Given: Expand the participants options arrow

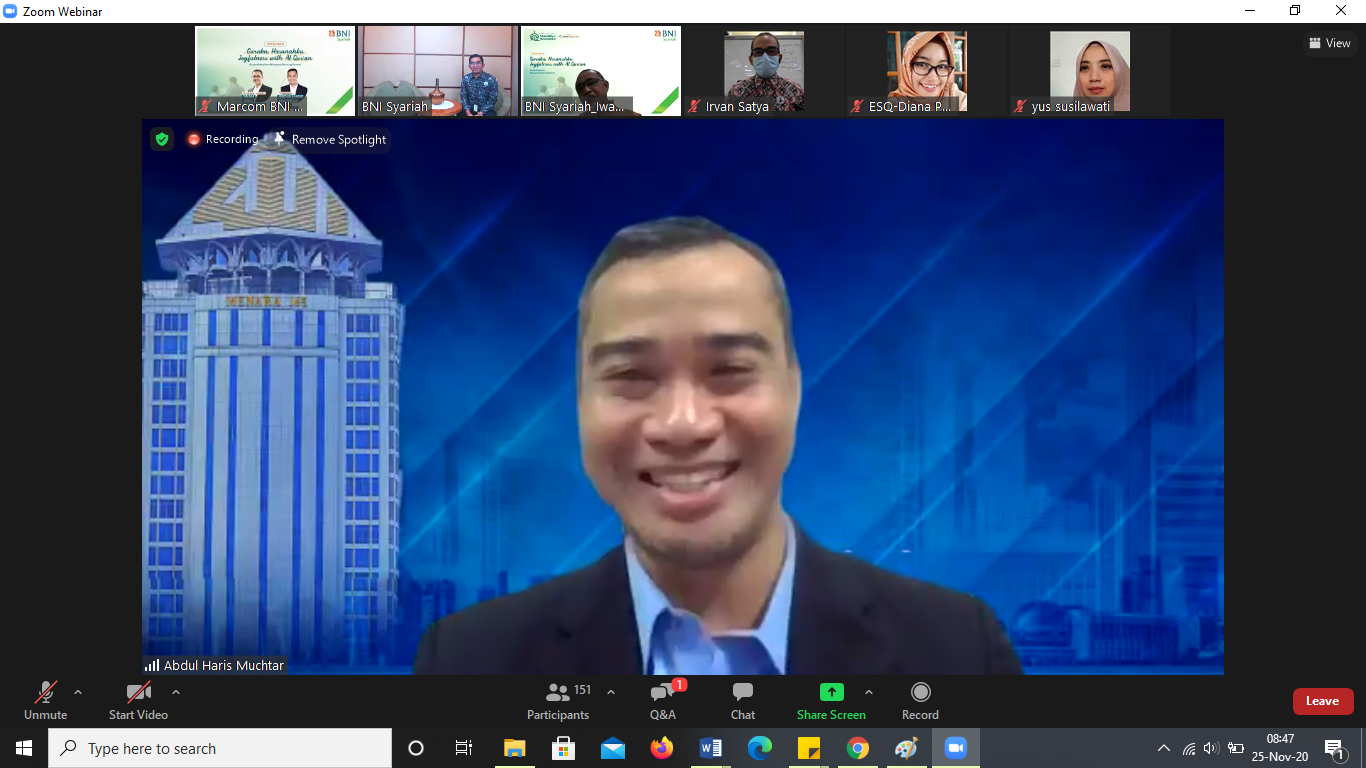Looking at the screenshot, I should 611,692.
